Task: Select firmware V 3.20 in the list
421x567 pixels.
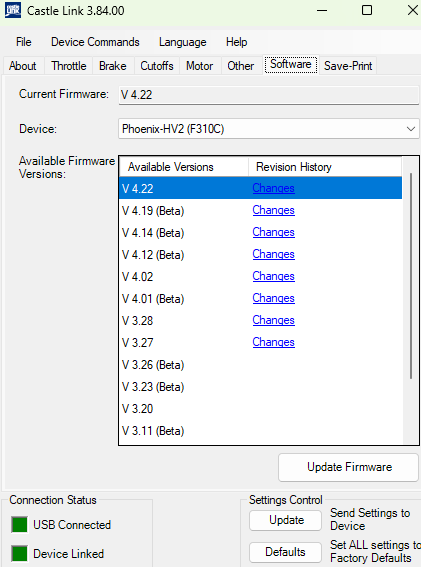Action: click(x=260, y=409)
